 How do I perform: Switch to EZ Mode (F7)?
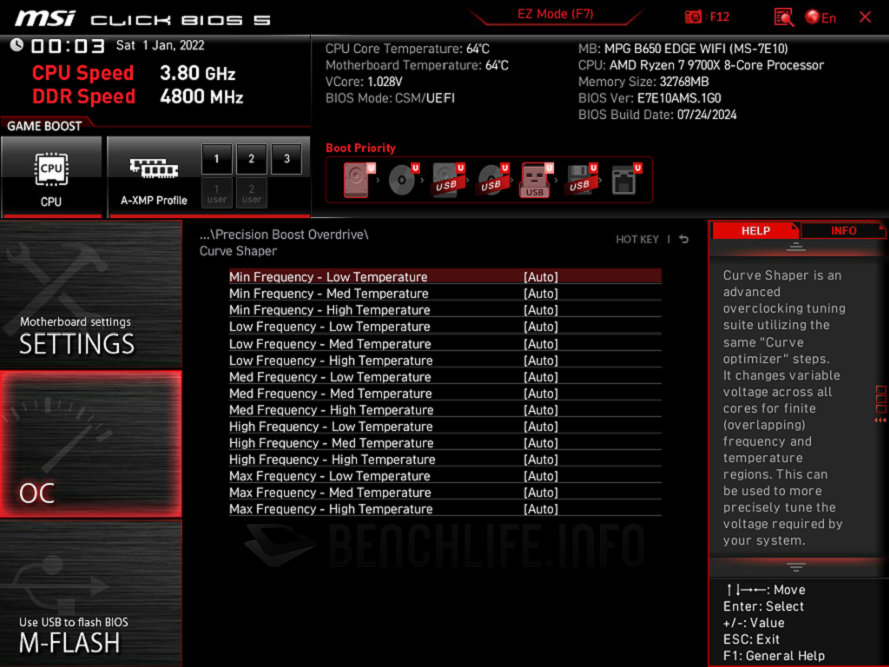point(555,14)
